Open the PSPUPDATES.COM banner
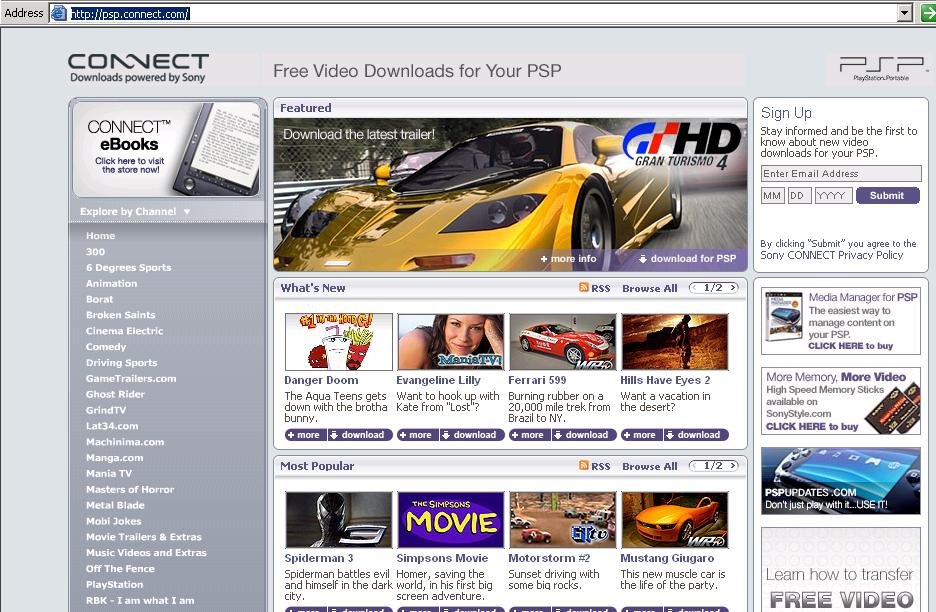This screenshot has height=612, width=936. (840, 481)
